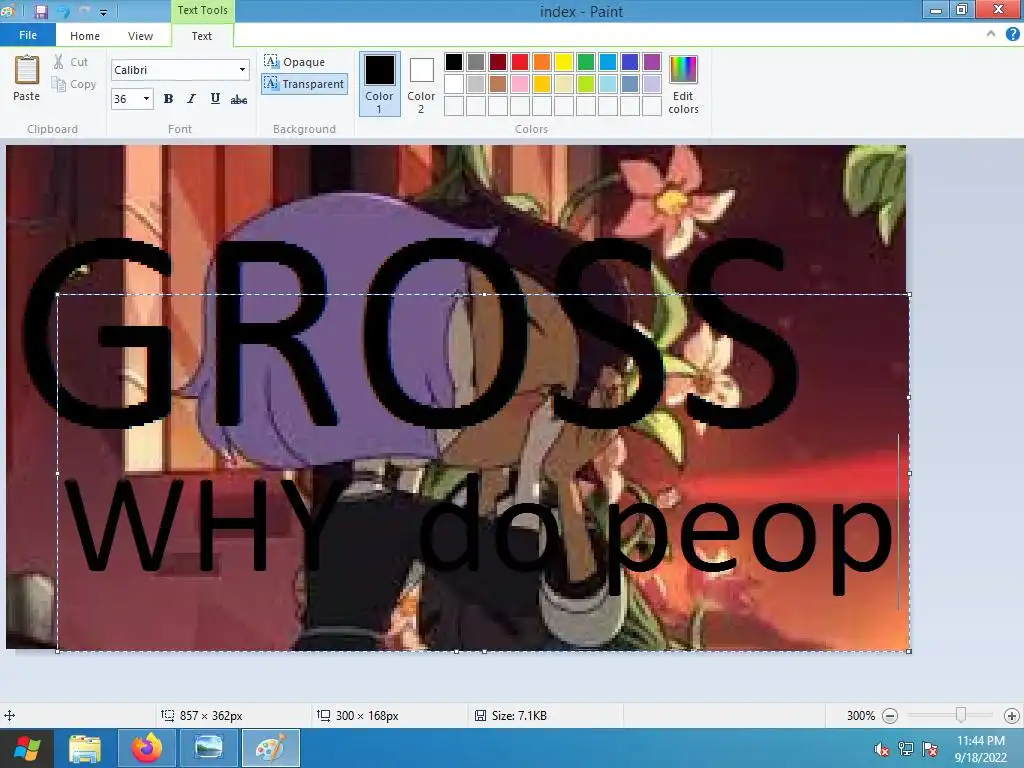The width and height of the screenshot is (1024, 768).
Task: Pick the brown color swatch
Action: tap(498, 84)
